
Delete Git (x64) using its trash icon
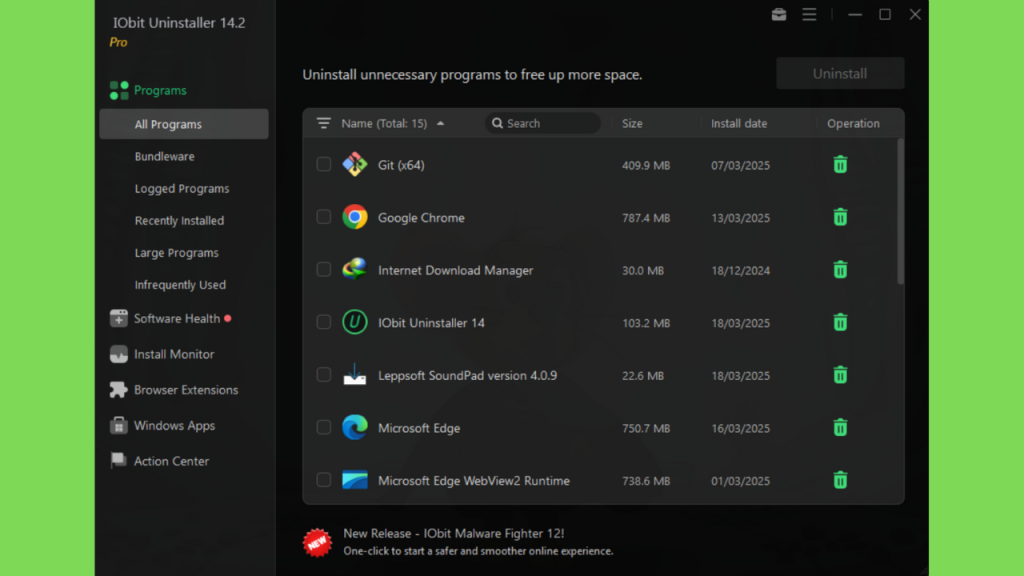tap(840, 165)
